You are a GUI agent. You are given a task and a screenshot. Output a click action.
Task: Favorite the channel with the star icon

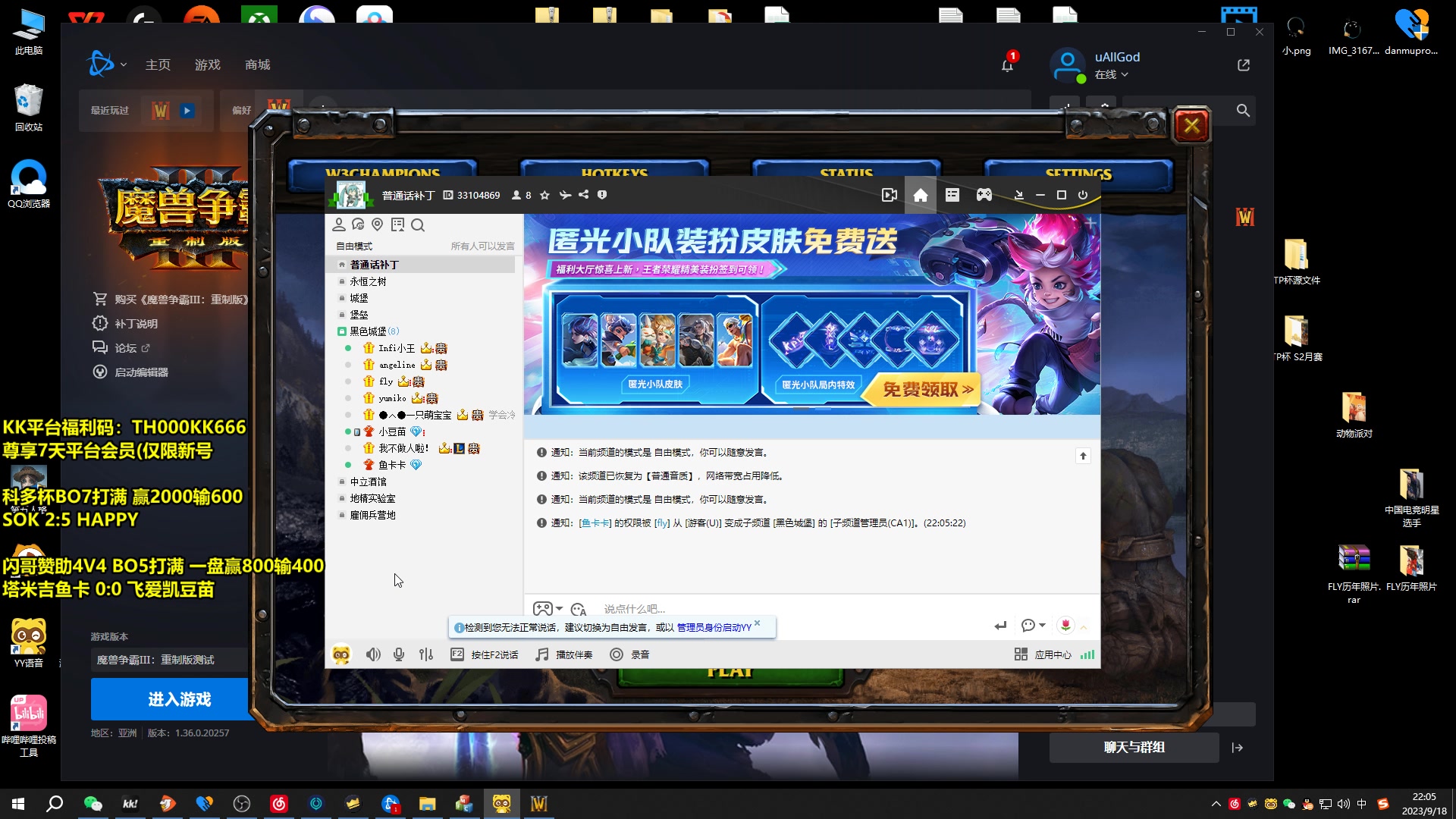544,195
